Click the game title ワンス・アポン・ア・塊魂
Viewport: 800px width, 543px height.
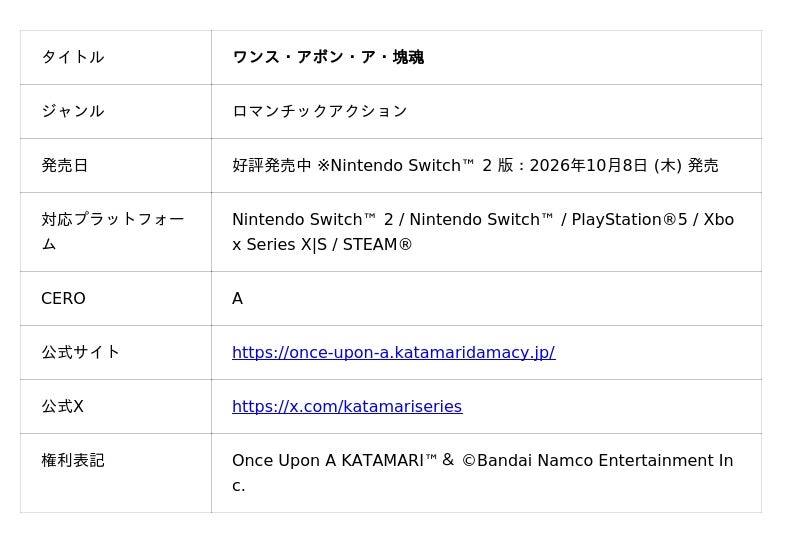(x=328, y=57)
